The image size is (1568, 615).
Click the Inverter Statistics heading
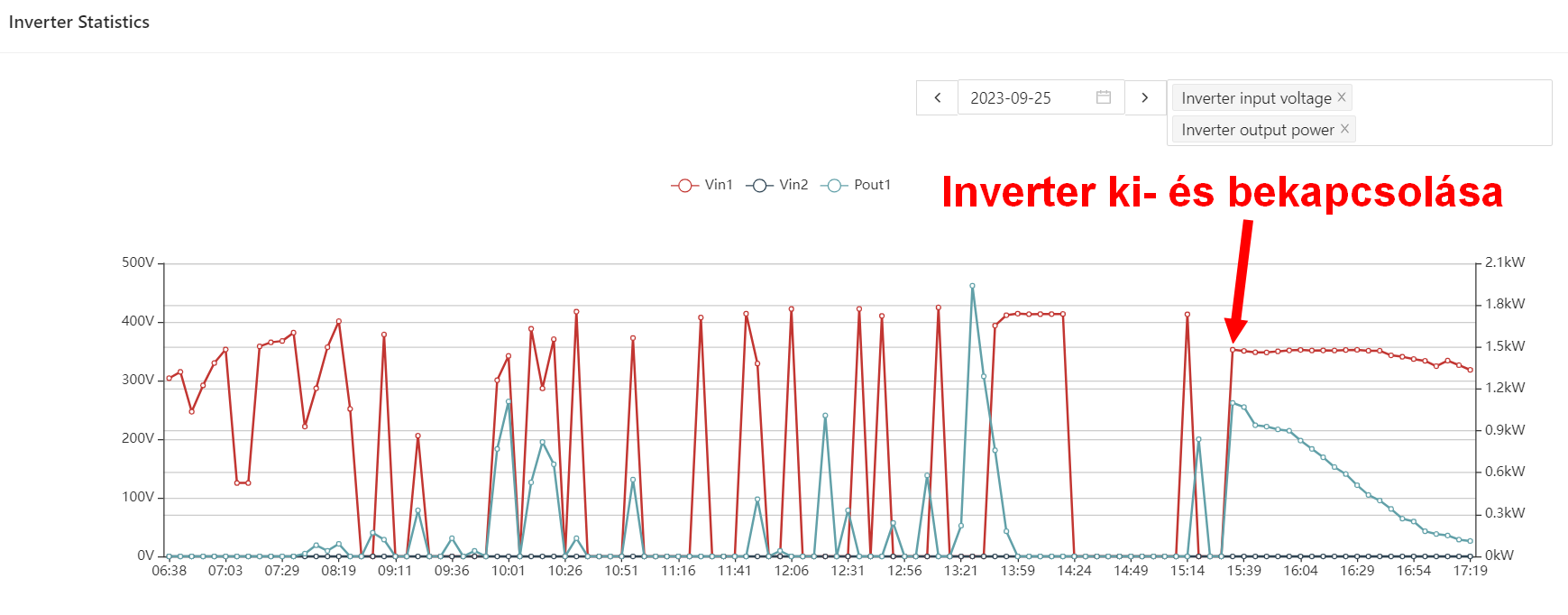point(79,22)
